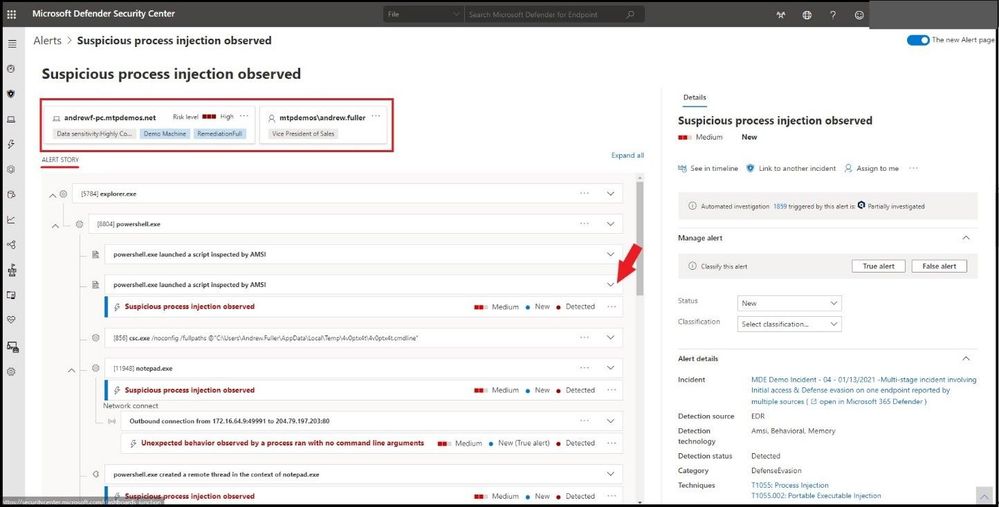
Task: Collapse the Alert details section
Action: tap(966, 359)
